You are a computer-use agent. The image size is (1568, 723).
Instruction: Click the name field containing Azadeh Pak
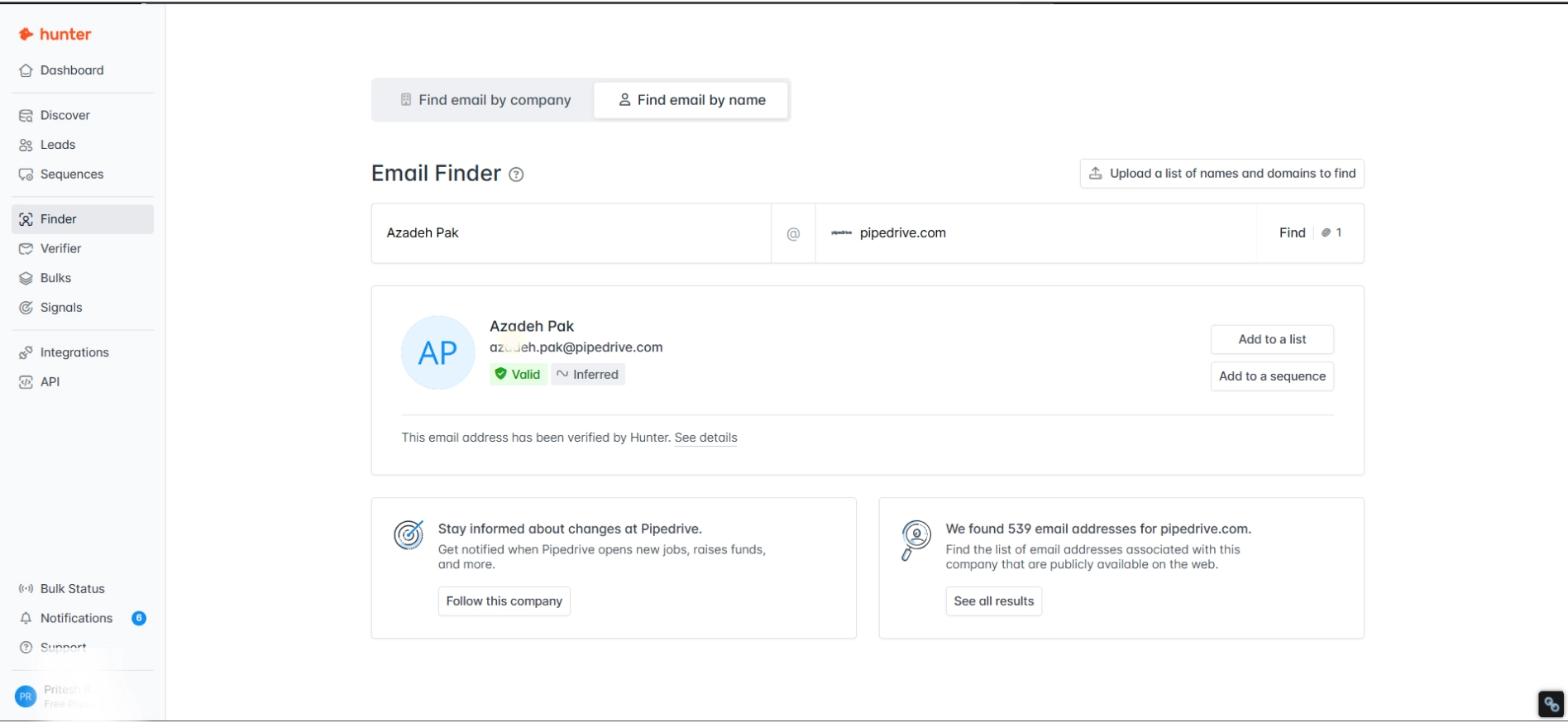click(571, 233)
